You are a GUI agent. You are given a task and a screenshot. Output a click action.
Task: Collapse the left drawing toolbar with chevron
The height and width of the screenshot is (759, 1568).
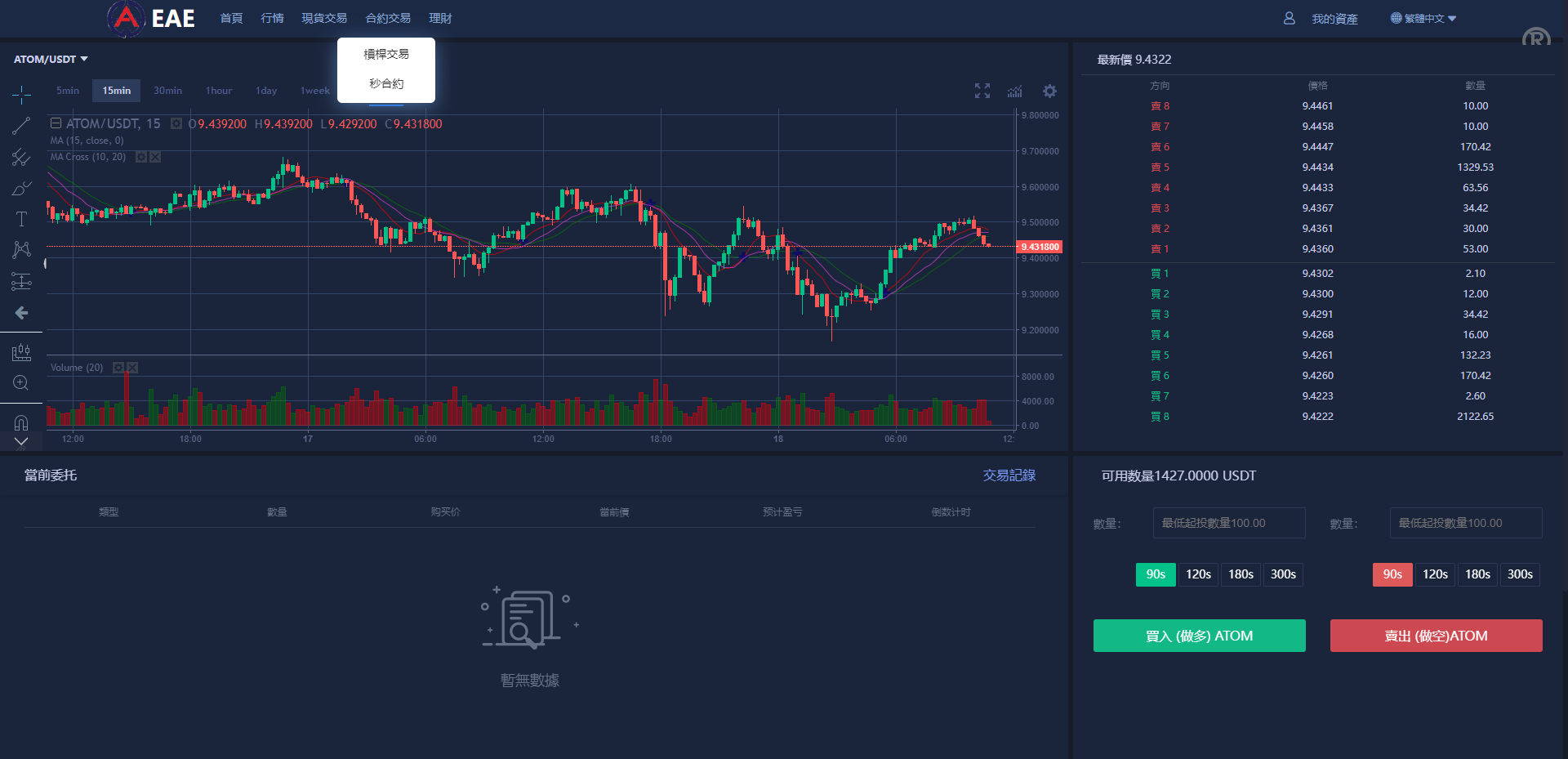coord(21,441)
